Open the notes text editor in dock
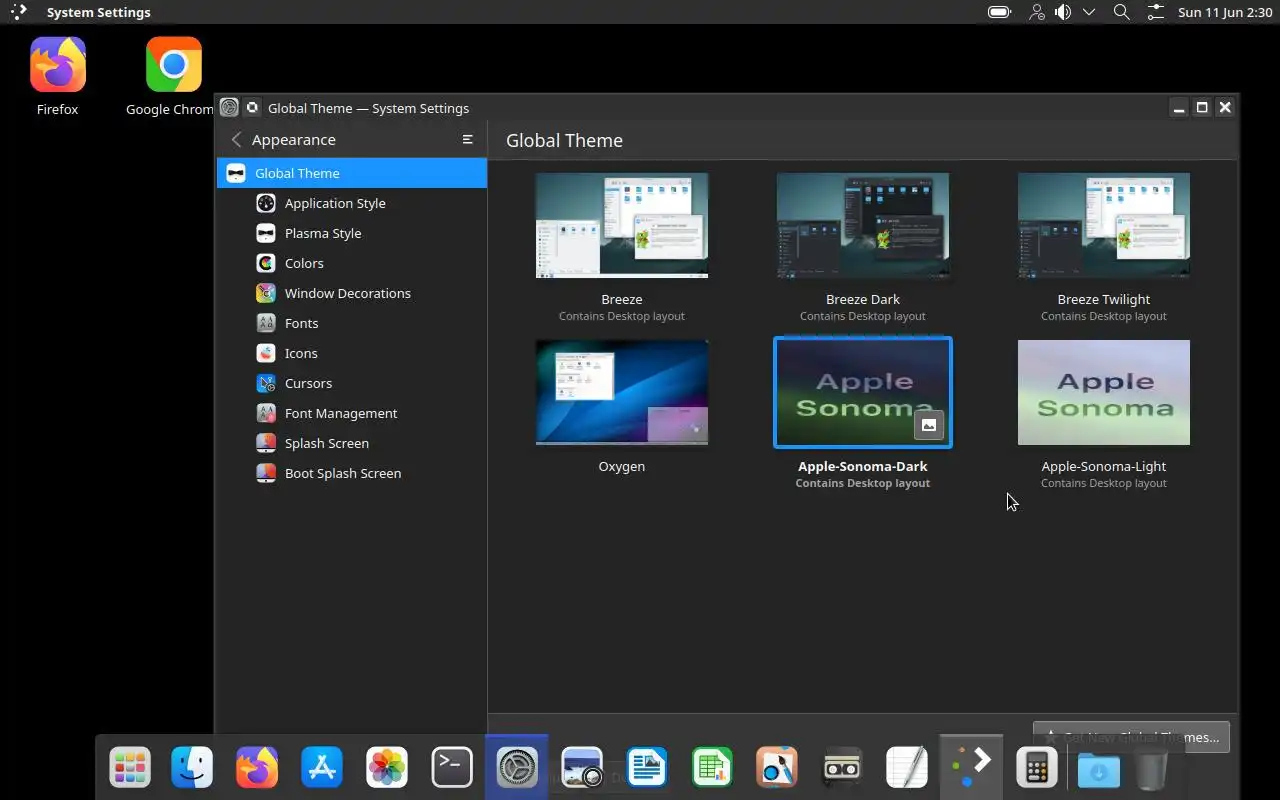 pyautogui.click(x=907, y=768)
